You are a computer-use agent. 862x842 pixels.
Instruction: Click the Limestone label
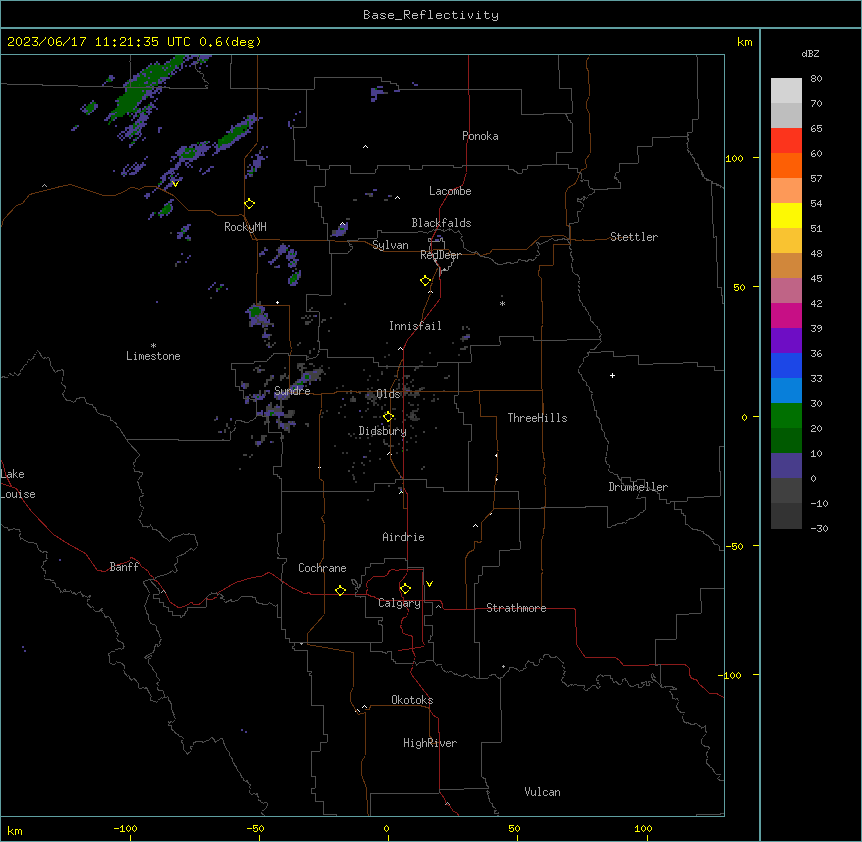point(153,356)
